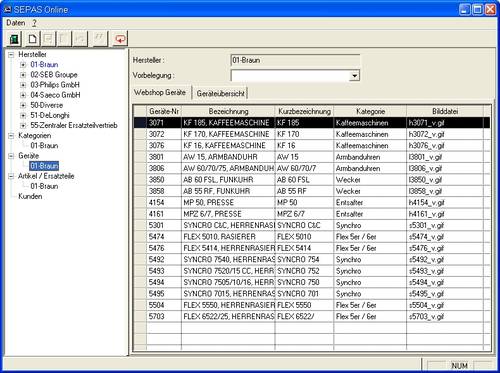This screenshot has width=500, height=373.
Task: Click the greyed-out button left of red arrow
Action: pos(100,39)
